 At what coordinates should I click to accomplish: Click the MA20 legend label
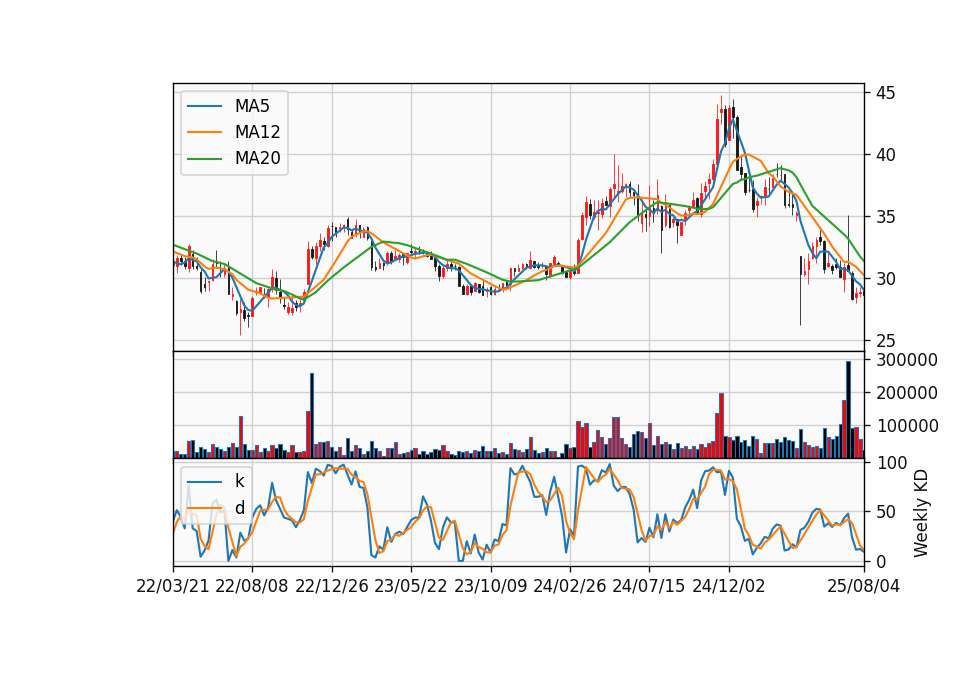click(257, 158)
